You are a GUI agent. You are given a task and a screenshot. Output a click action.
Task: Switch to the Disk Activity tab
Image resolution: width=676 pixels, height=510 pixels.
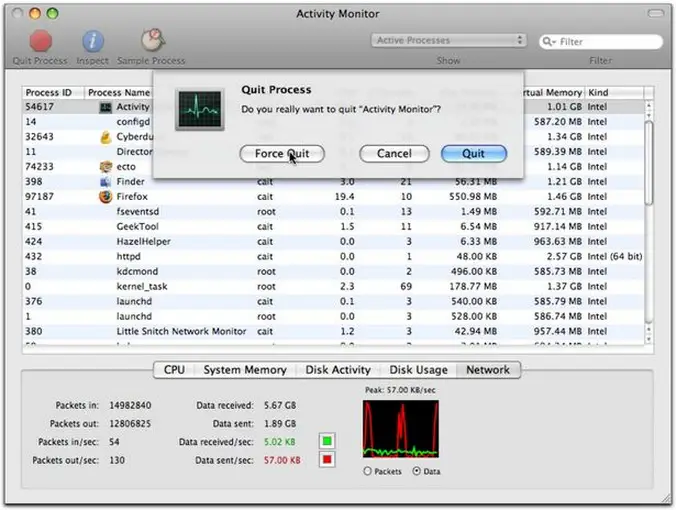point(338,370)
